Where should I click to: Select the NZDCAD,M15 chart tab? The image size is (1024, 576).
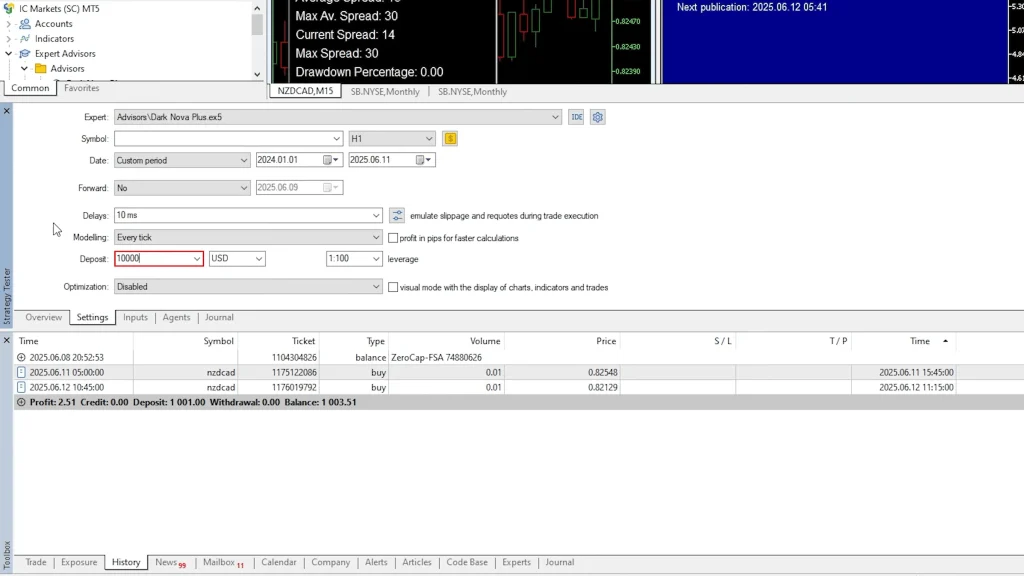click(305, 91)
